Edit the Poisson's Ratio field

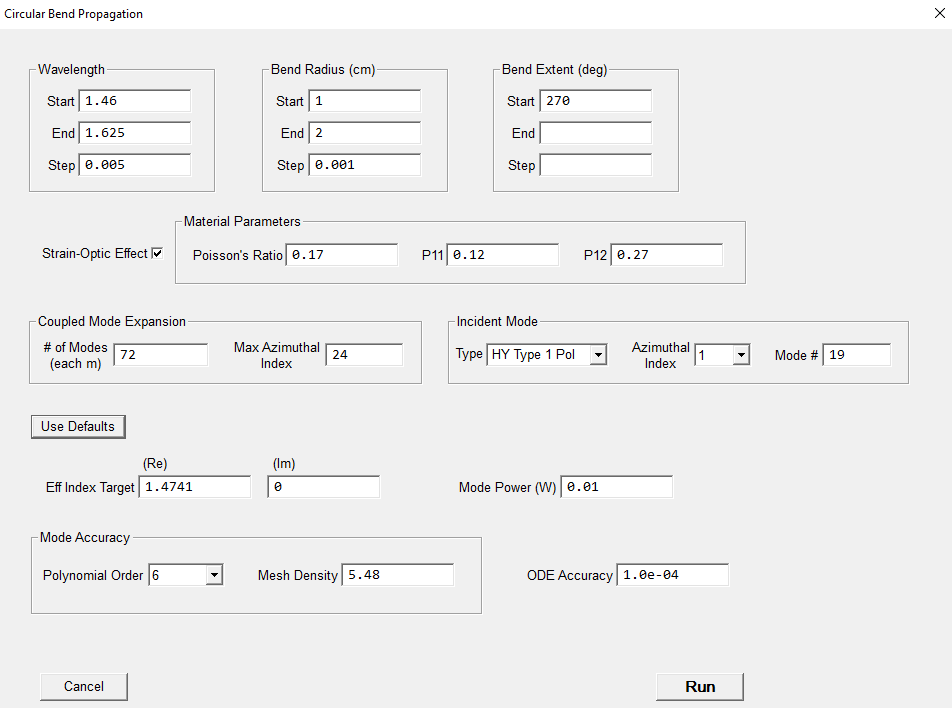pyautogui.click(x=342, y=255)
